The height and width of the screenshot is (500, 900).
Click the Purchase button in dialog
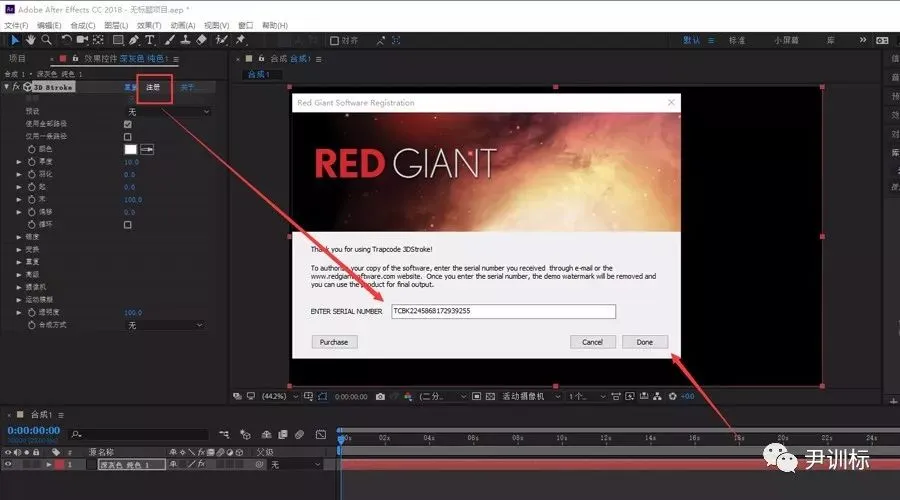point(334,342)
